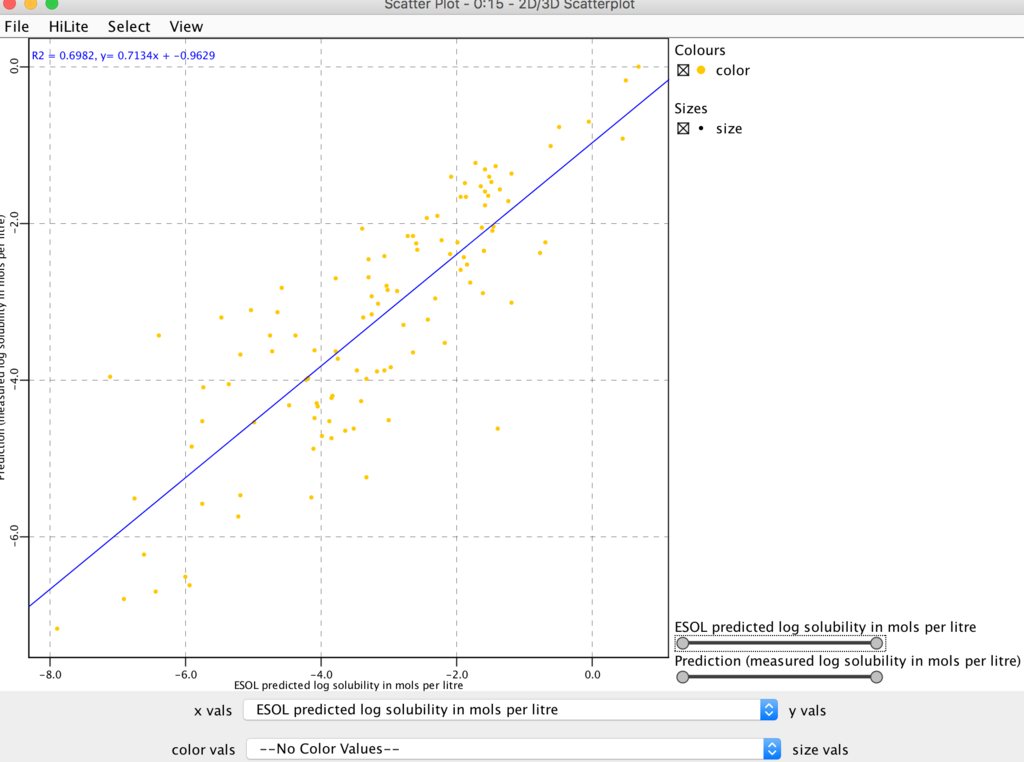Toggle the size checkbox under Sizes
Viewport: 1024px width, 762px height.
(x=683, y=128)
